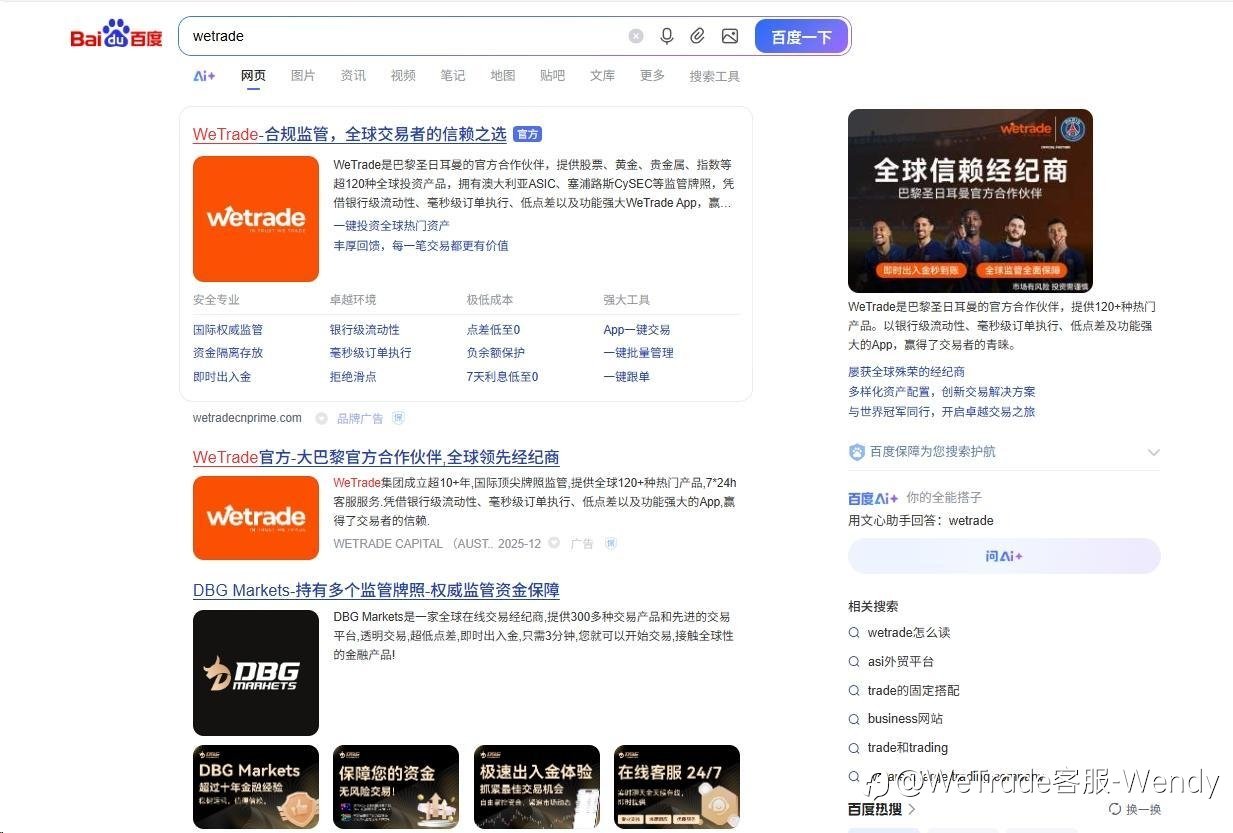Open the 银行级流动性 link
1233x833 pixels.
tap(365, 330)
